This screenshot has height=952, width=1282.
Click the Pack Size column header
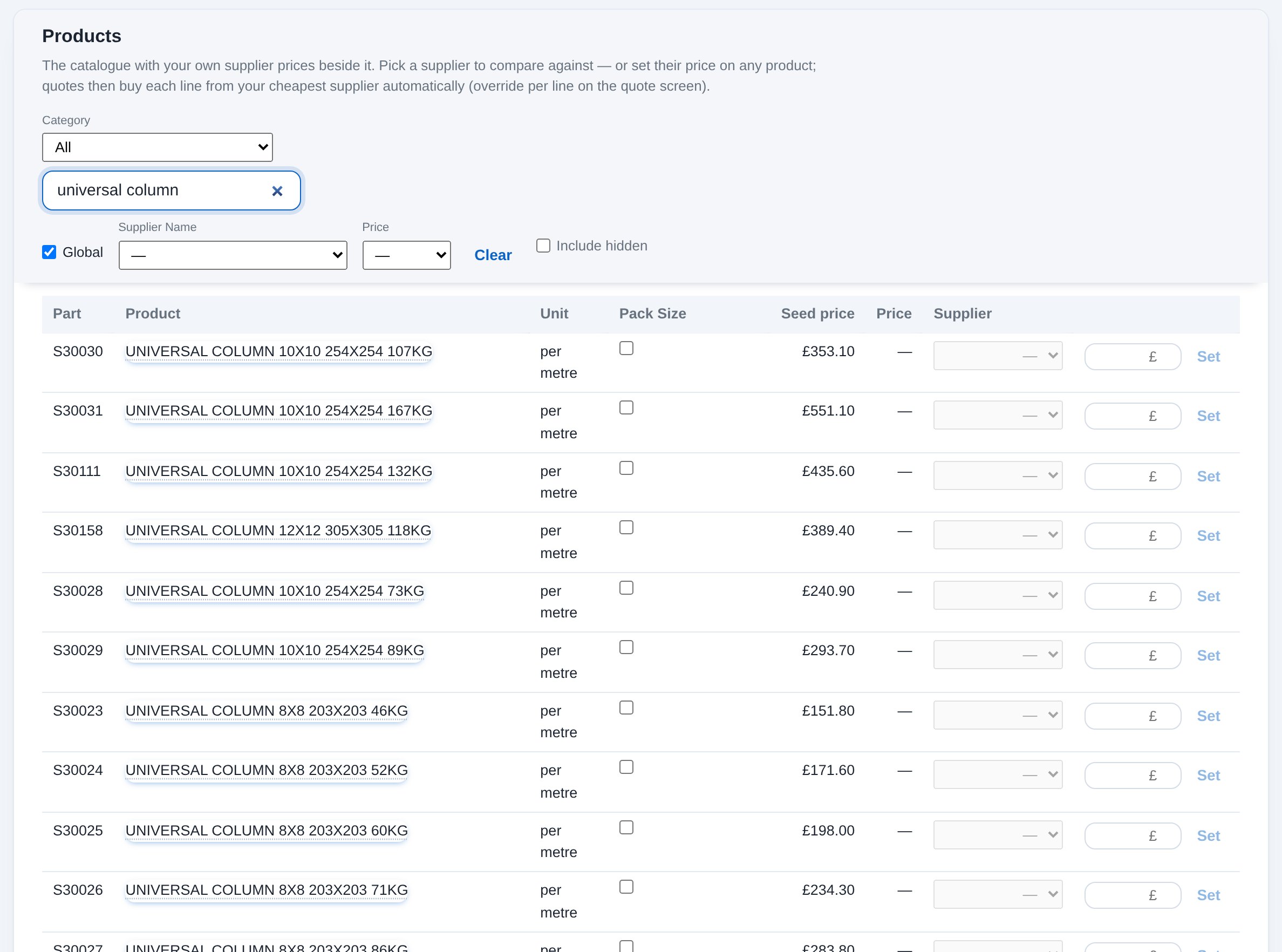point(652,314)
